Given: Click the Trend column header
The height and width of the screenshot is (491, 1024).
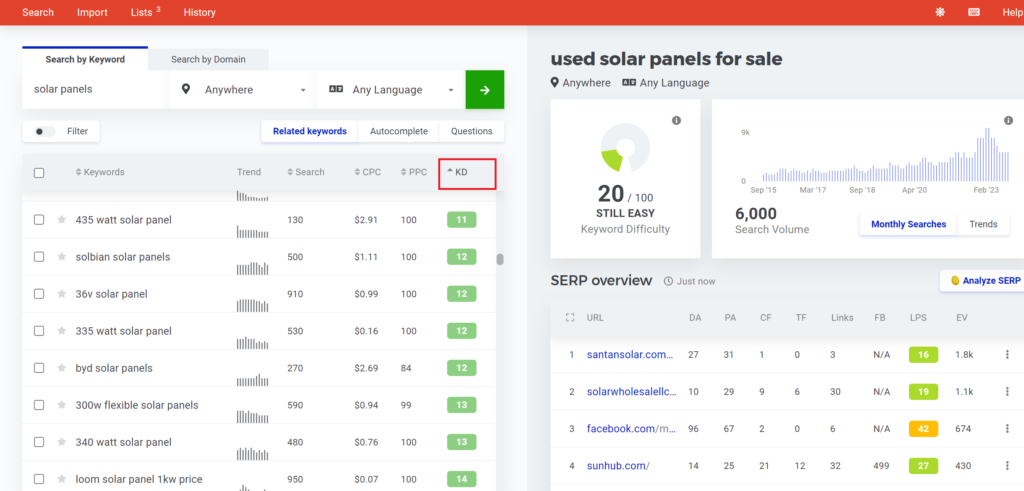Looking at the screenshot, I should [x=249, y=172].
